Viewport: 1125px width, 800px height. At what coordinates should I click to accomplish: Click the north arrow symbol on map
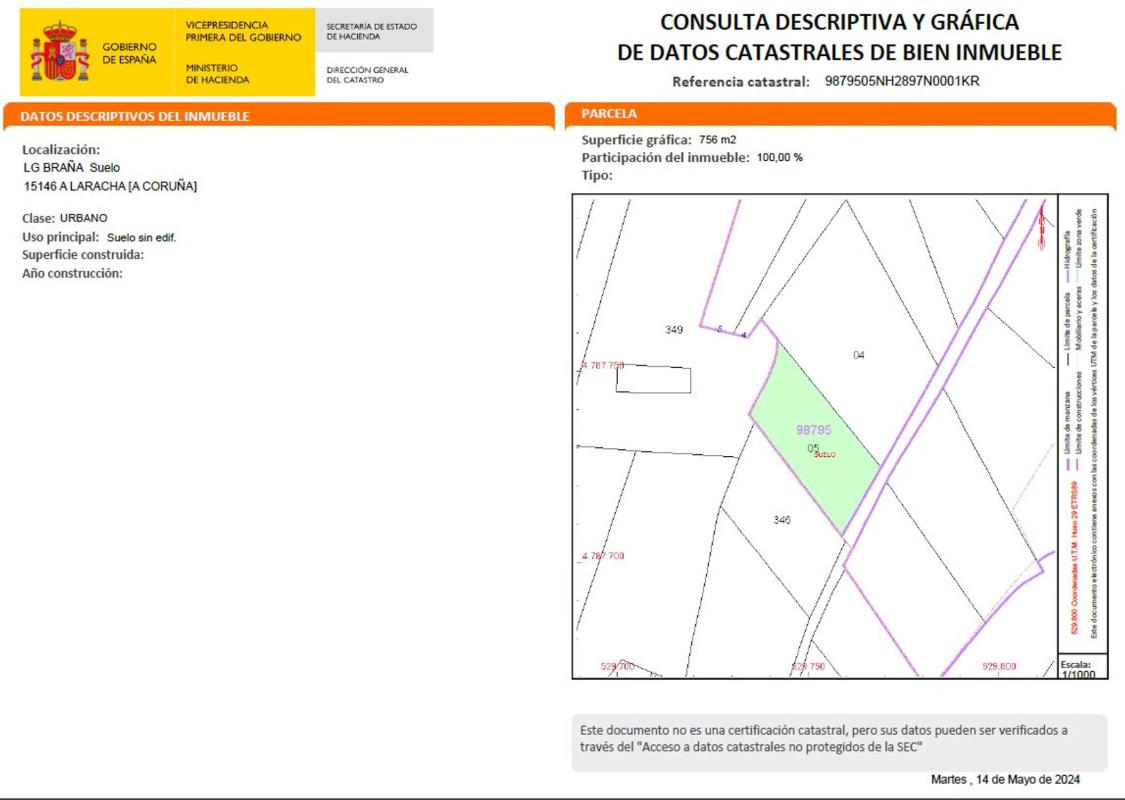click(1041, 220)
